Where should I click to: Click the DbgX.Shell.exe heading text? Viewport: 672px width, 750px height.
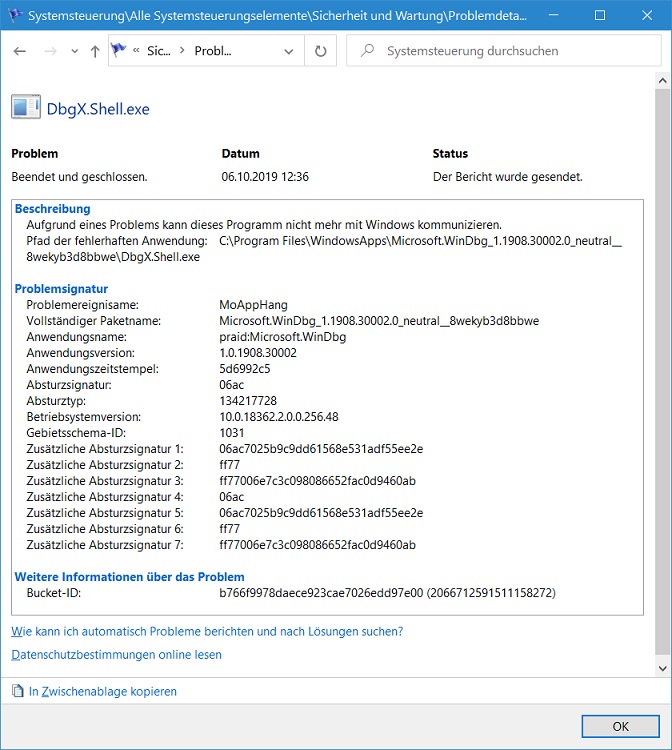click(98, 109)
